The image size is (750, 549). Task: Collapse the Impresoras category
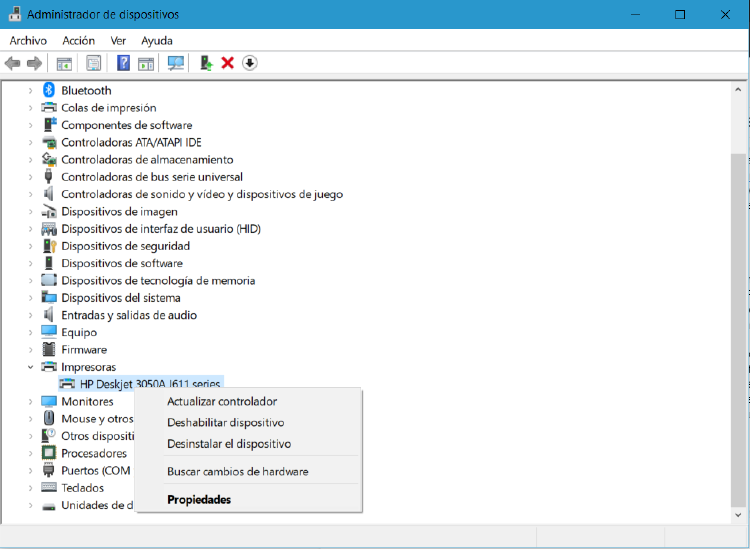[30, 367]
